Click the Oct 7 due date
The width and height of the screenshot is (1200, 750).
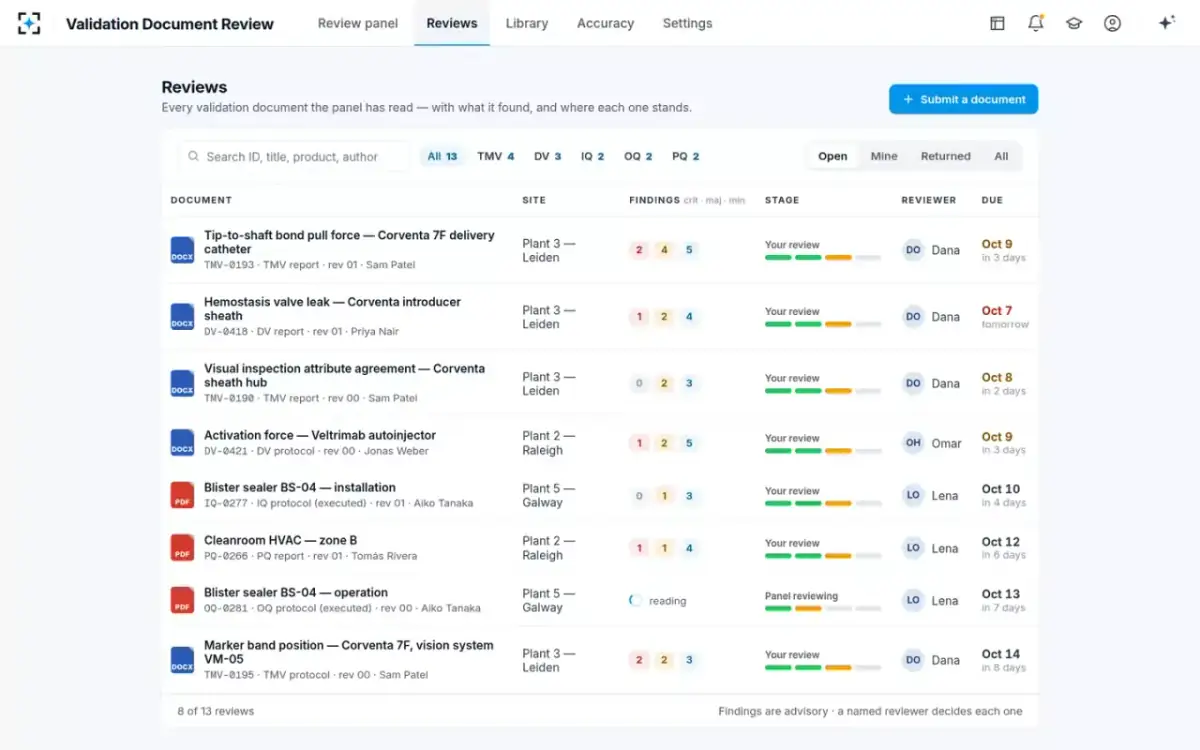click(x=997, y=310)
